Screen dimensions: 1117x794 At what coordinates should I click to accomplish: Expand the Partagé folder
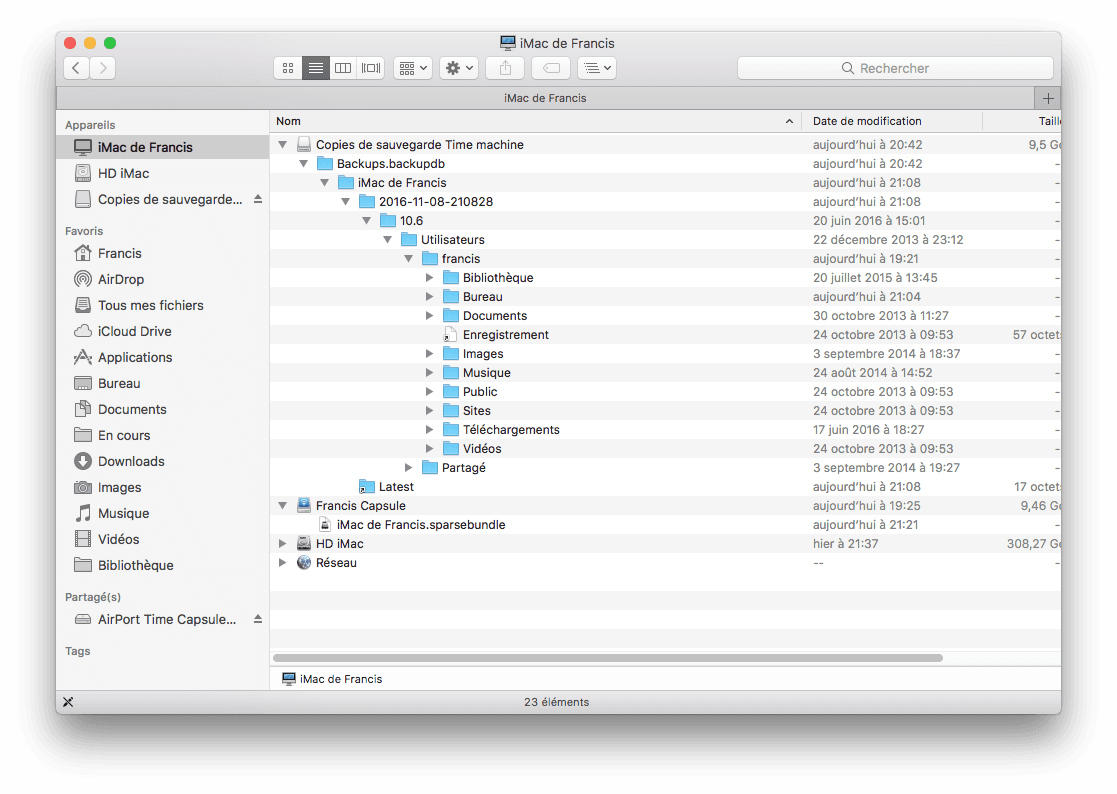pos(409,468)
